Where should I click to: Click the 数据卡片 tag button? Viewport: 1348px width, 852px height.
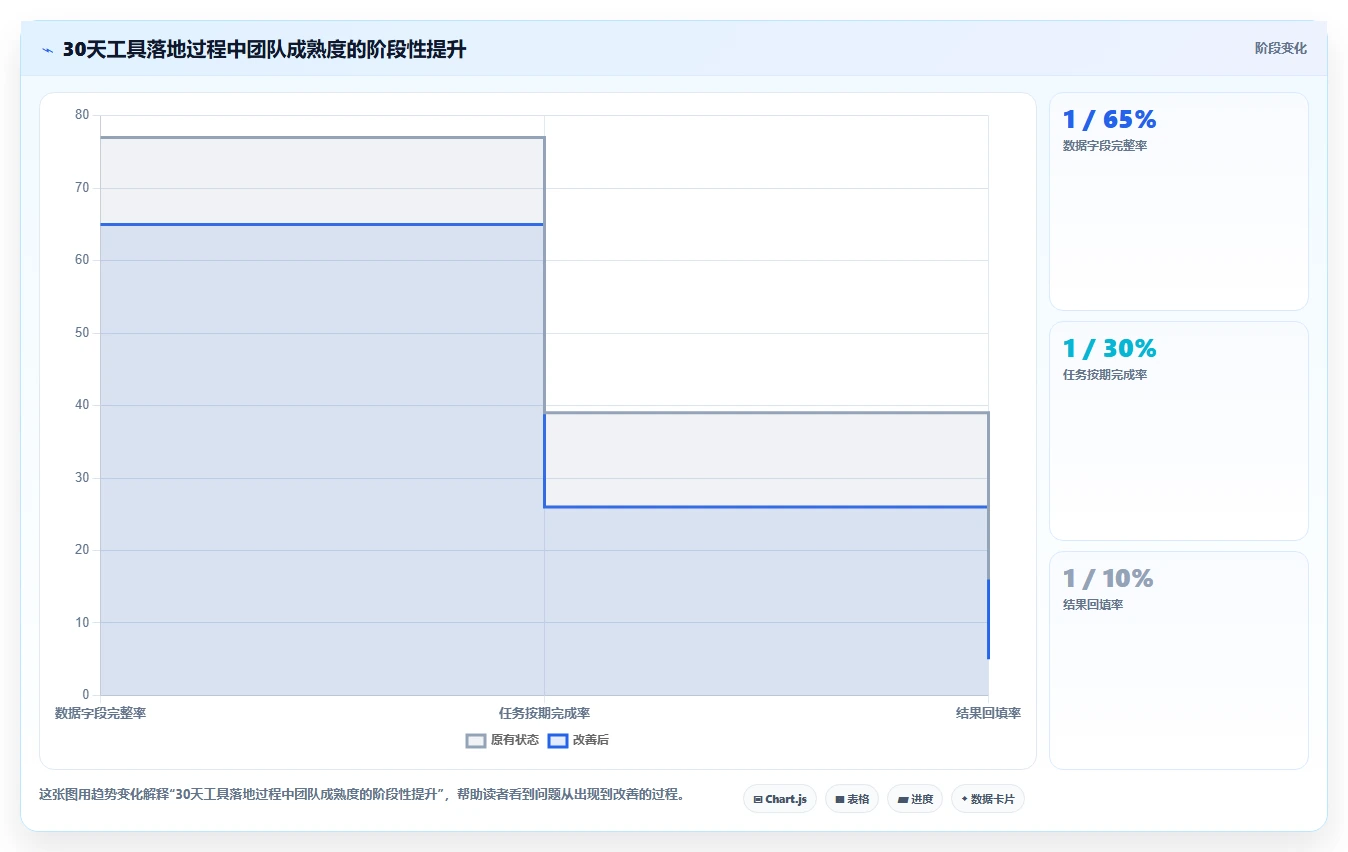pos(988,799)
